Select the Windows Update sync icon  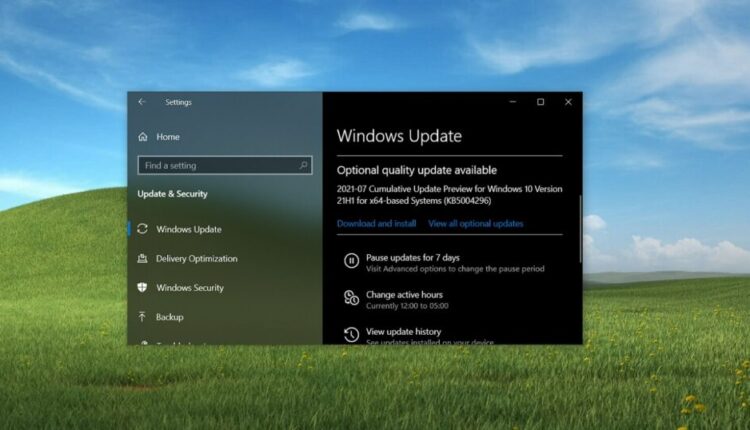click(142, 229)
